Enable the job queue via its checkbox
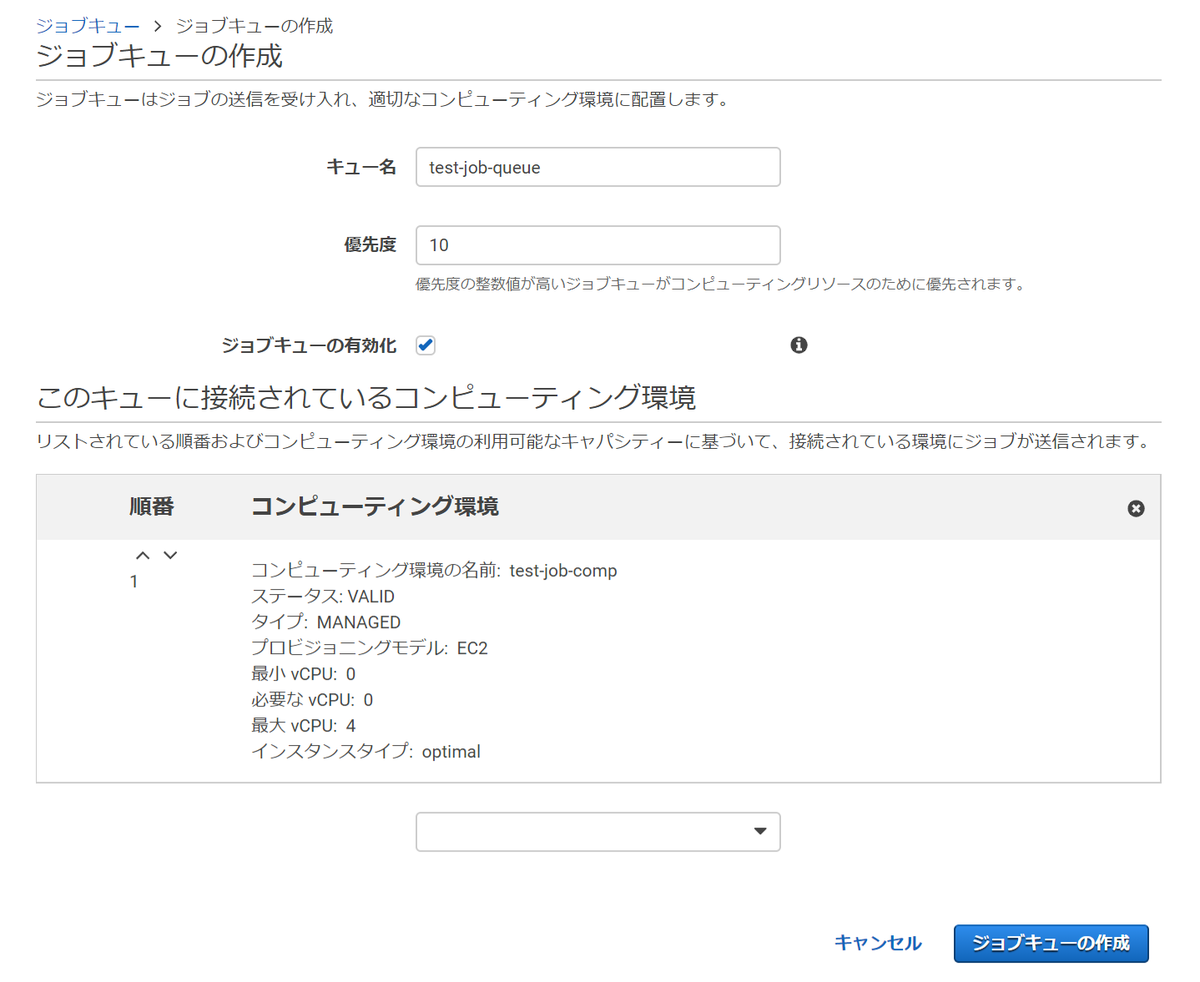Viewport: 1200px width, 982px height. click(425, 345)
